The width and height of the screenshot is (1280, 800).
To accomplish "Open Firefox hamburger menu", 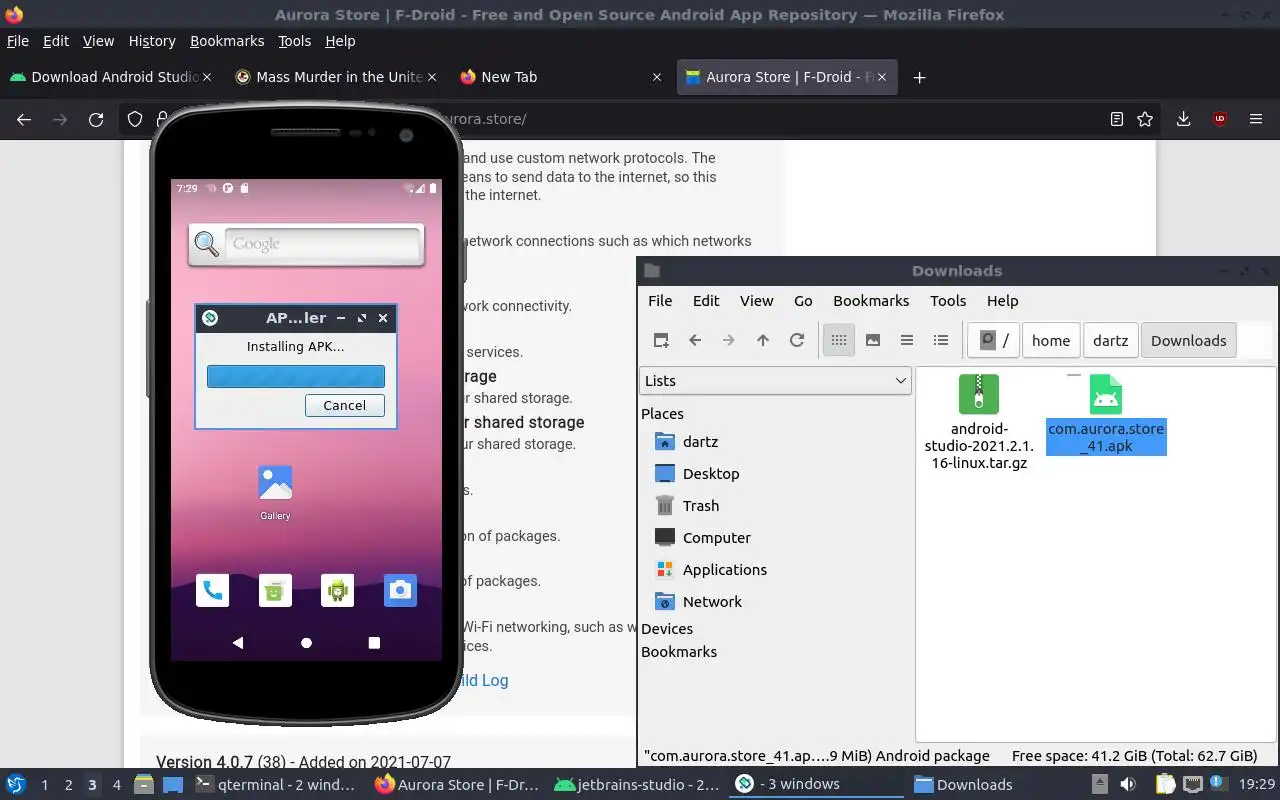I will (x=1256, y=119).
